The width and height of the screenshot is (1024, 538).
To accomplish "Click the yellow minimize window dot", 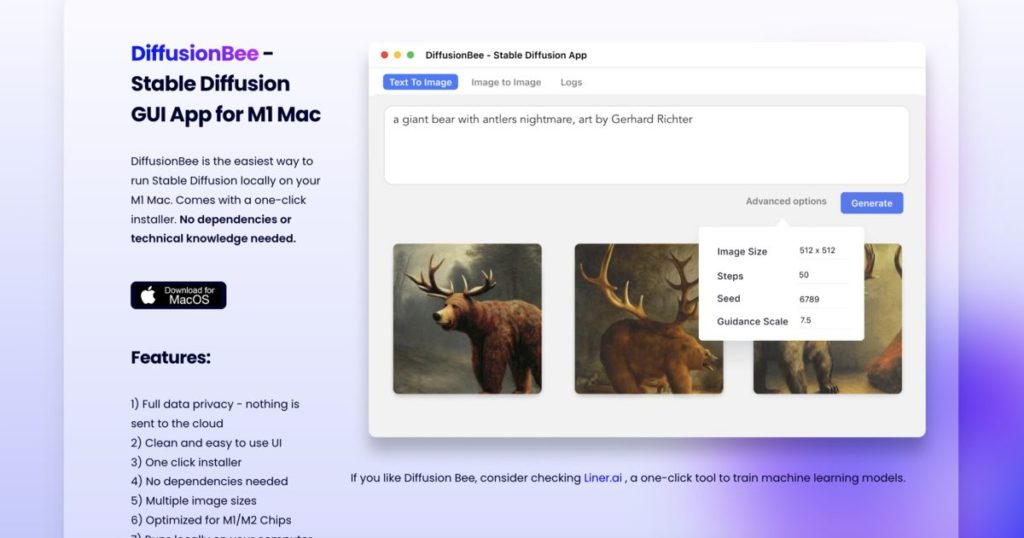I will [x=397, y=55].
